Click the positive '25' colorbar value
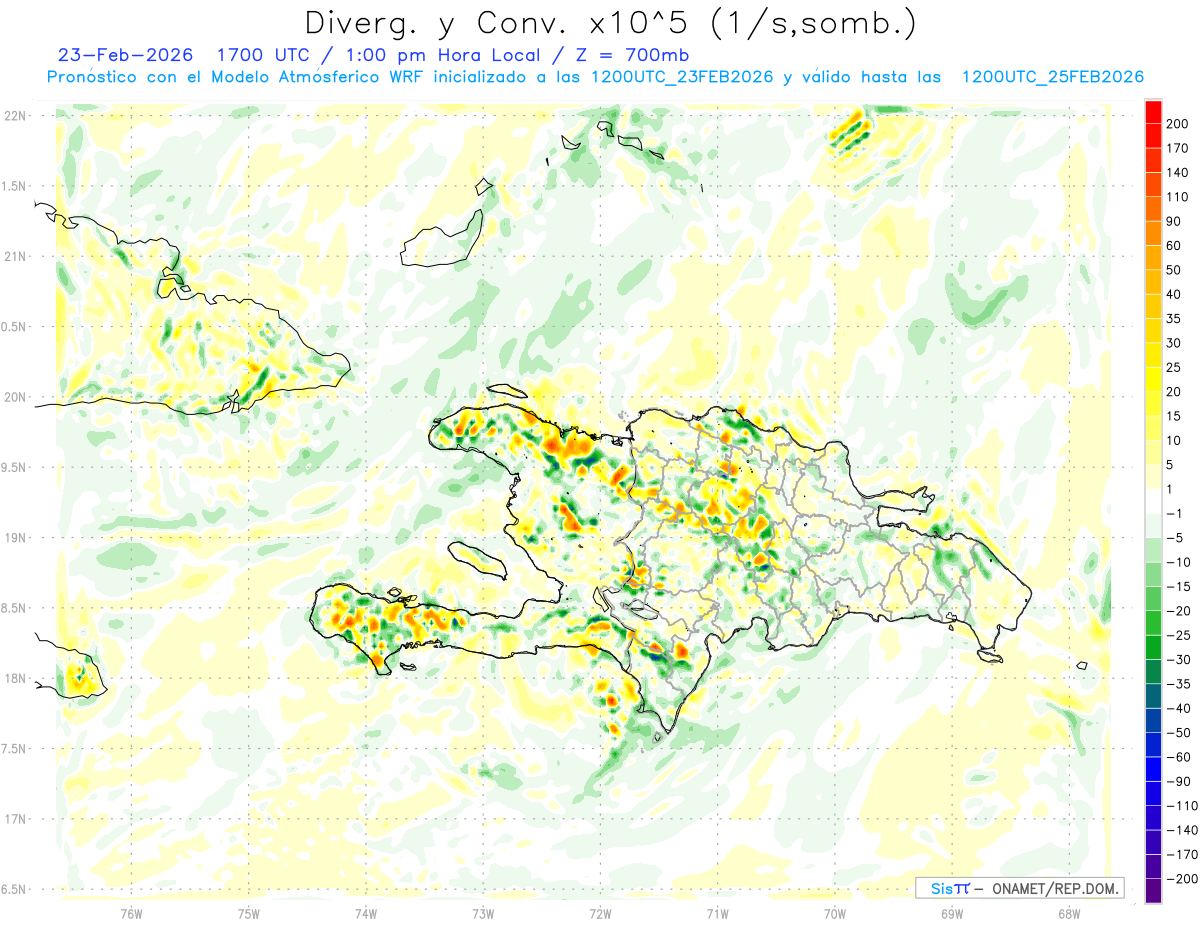Image resolution: width=1200 pixels, height=927 pixels. point(1175,367)
